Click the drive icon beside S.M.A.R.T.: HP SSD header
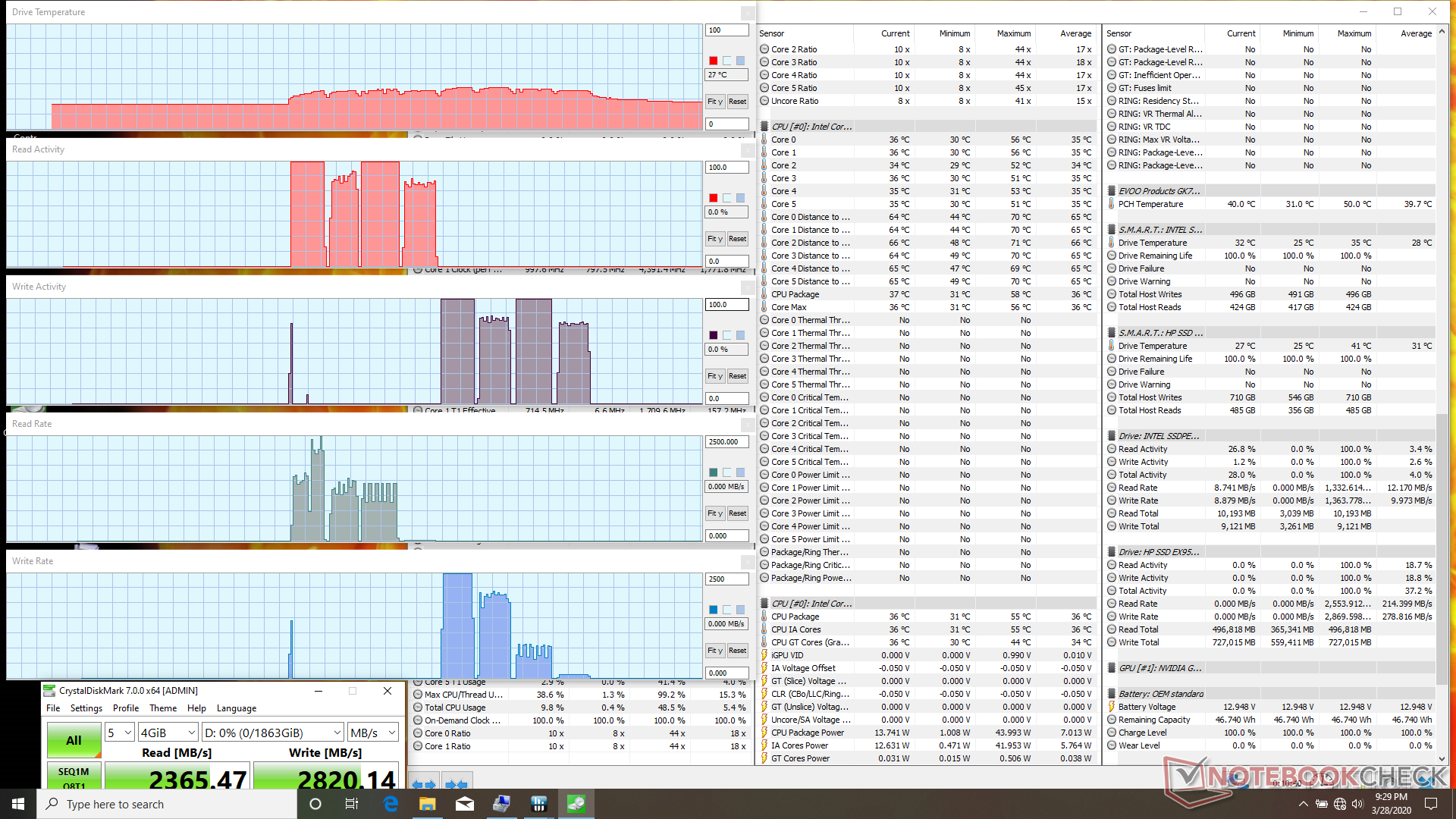This screenshot has width=1456, height=819. point(1111,333)
